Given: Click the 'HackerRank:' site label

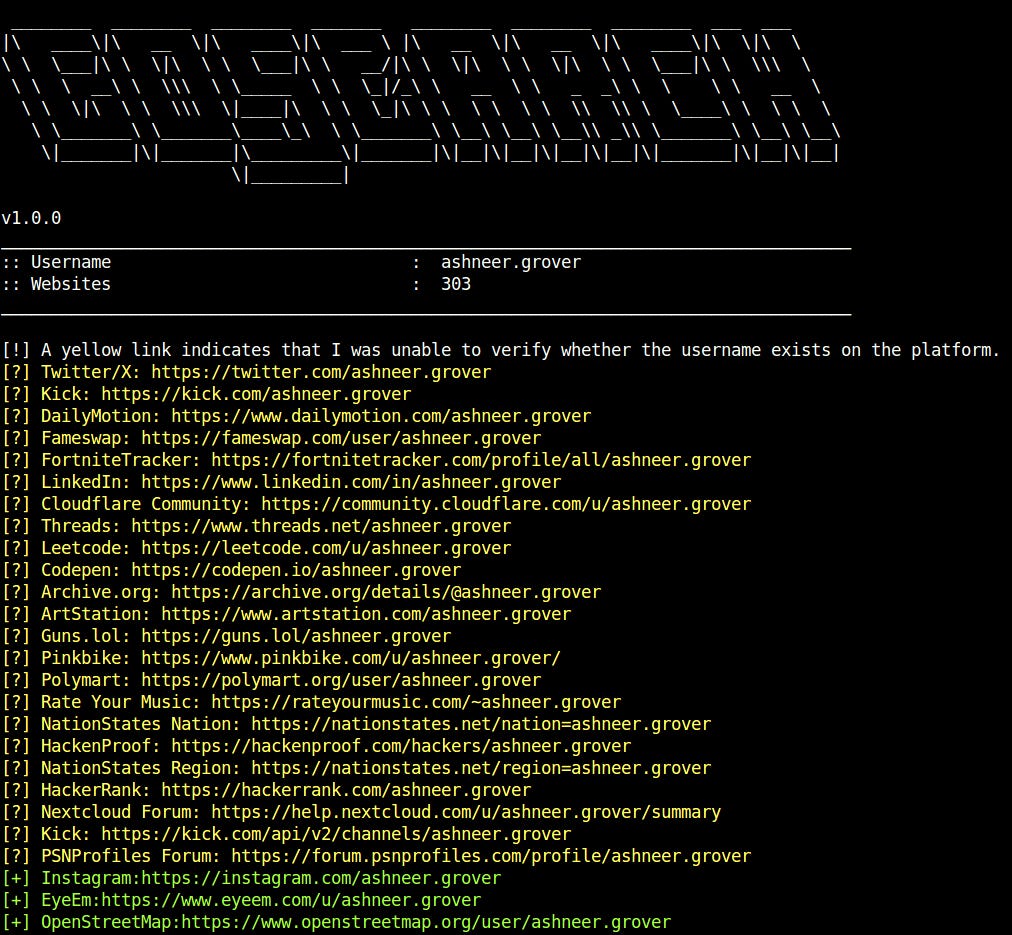Looking at the screenshot, I should [x=96, y=789].
